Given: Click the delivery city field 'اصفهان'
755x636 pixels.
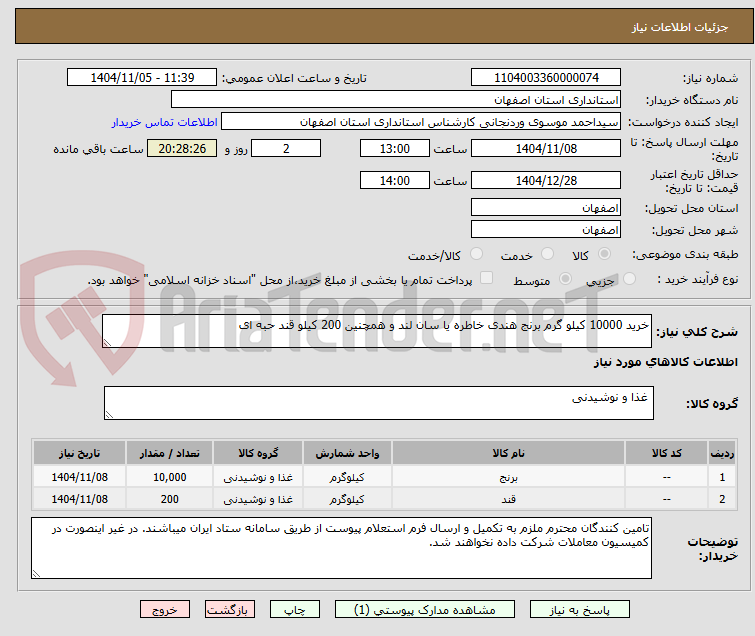Looking at the screenshot, I should coord(546,230).
